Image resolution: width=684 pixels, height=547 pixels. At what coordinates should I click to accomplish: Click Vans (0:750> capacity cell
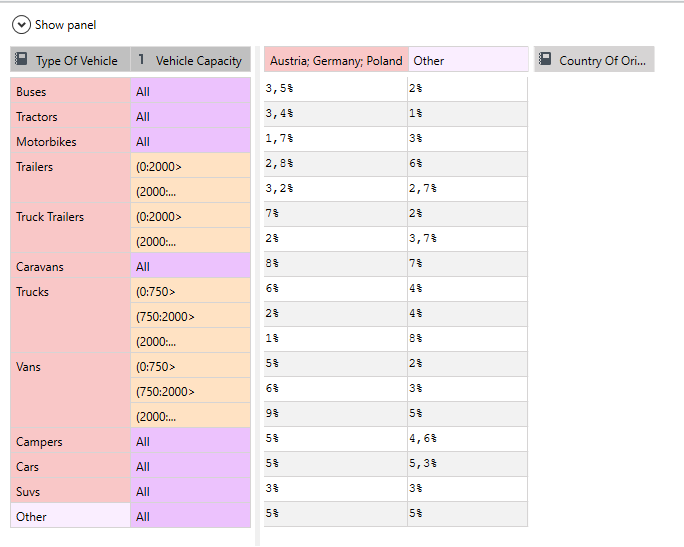click(x=191, y=366)
